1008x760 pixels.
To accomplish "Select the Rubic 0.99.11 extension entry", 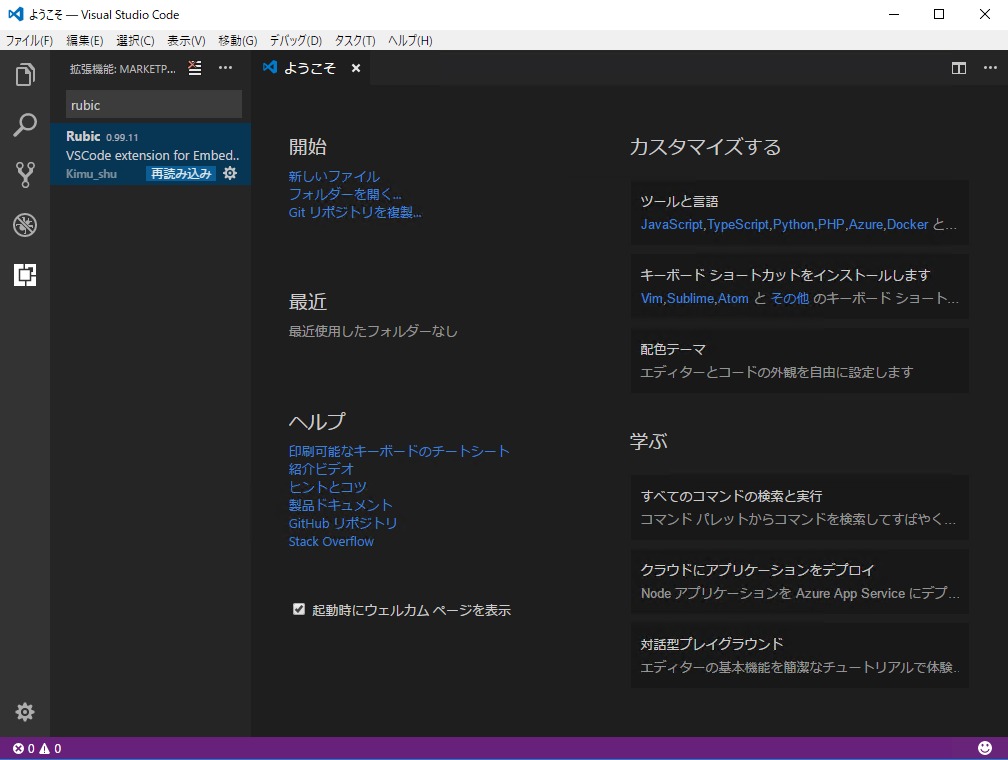I will click(x=150, y=154).
